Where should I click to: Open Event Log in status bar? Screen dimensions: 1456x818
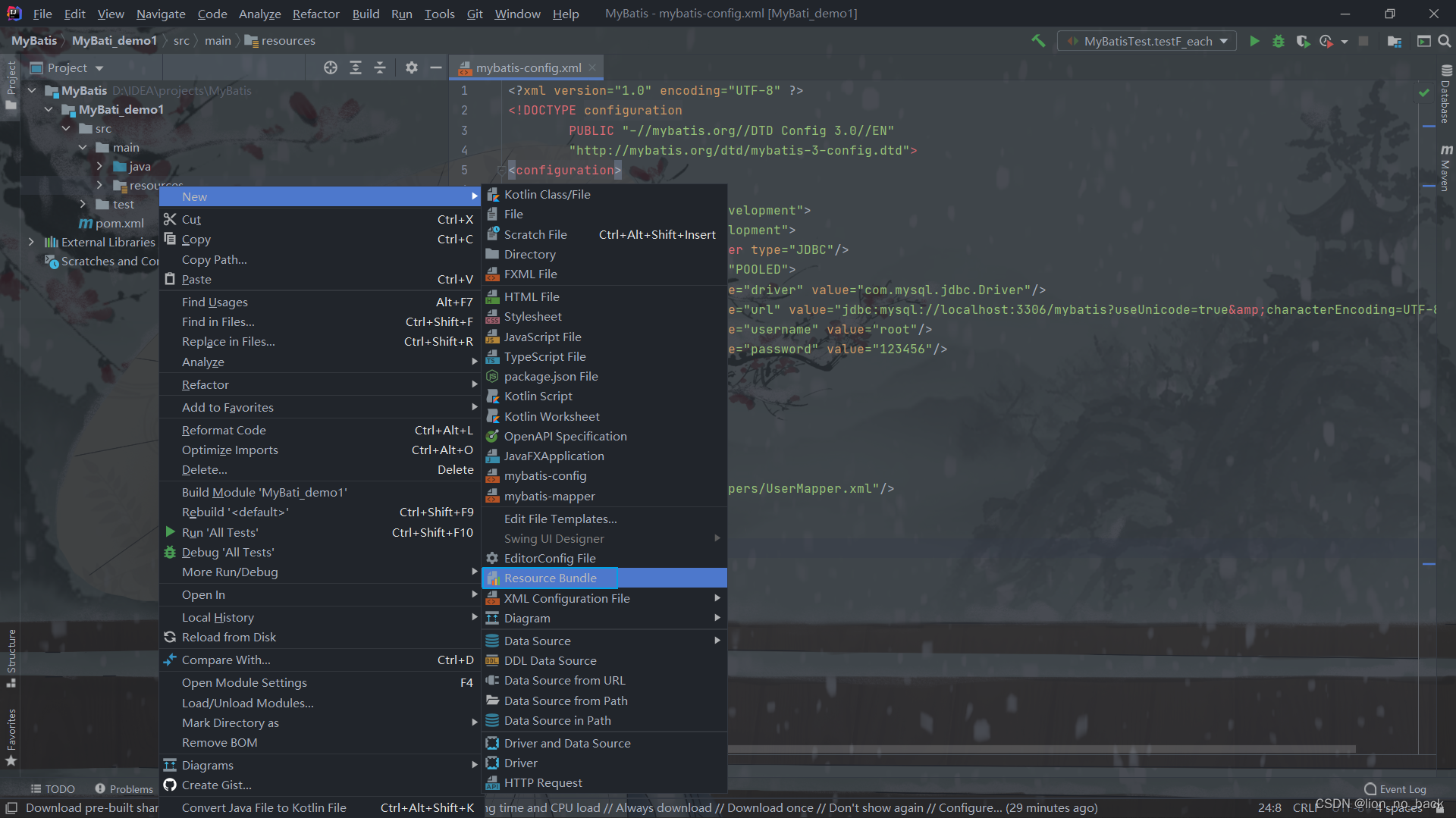coord(1395,789)
